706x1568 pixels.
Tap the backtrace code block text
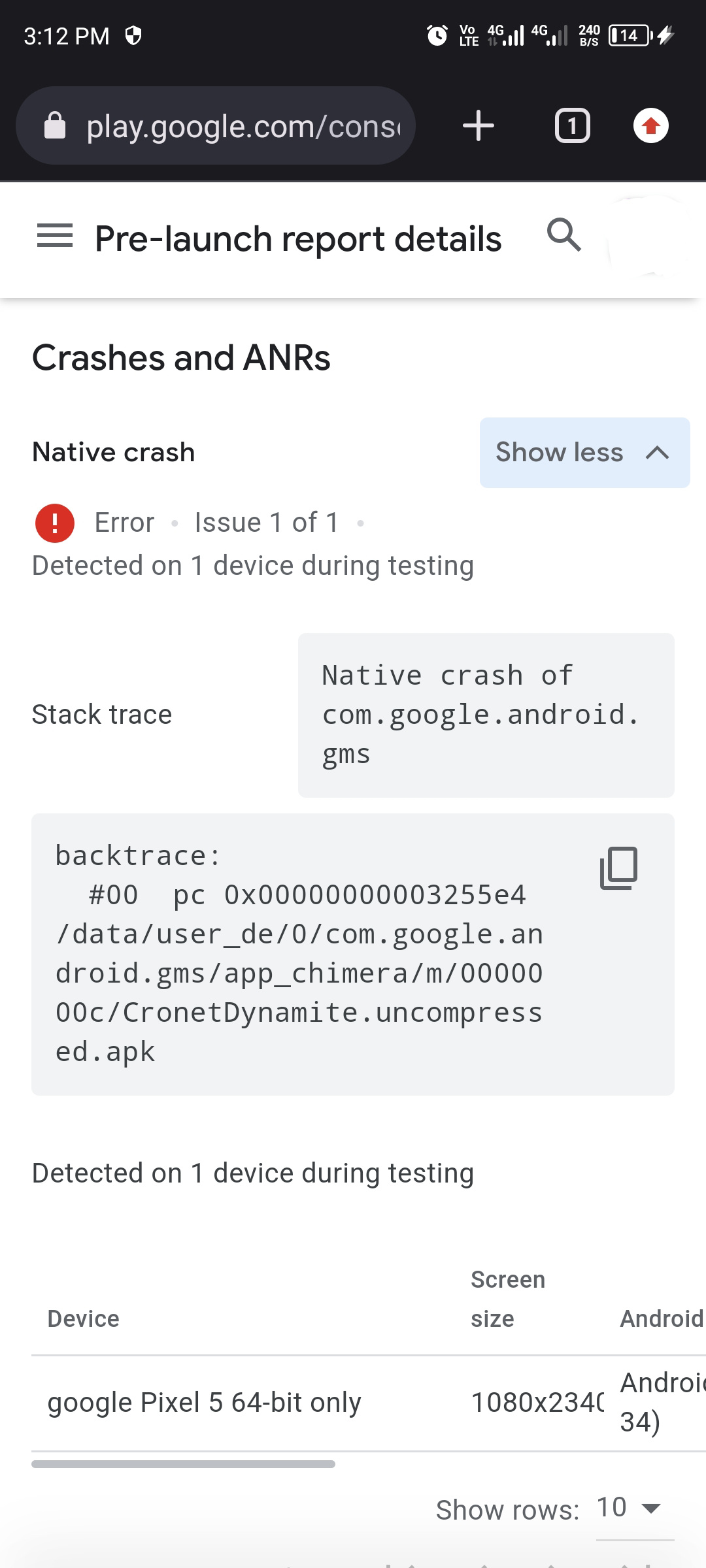click(299, 954)
